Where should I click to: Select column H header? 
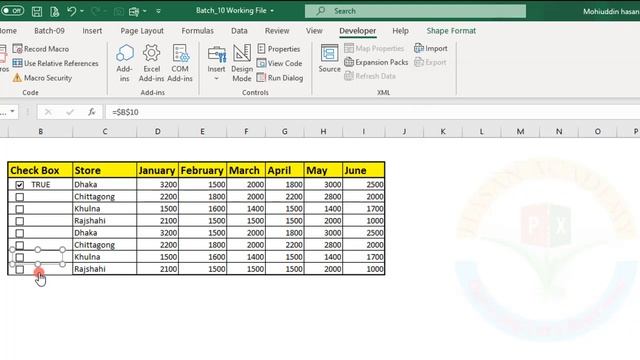pos(323,131)
